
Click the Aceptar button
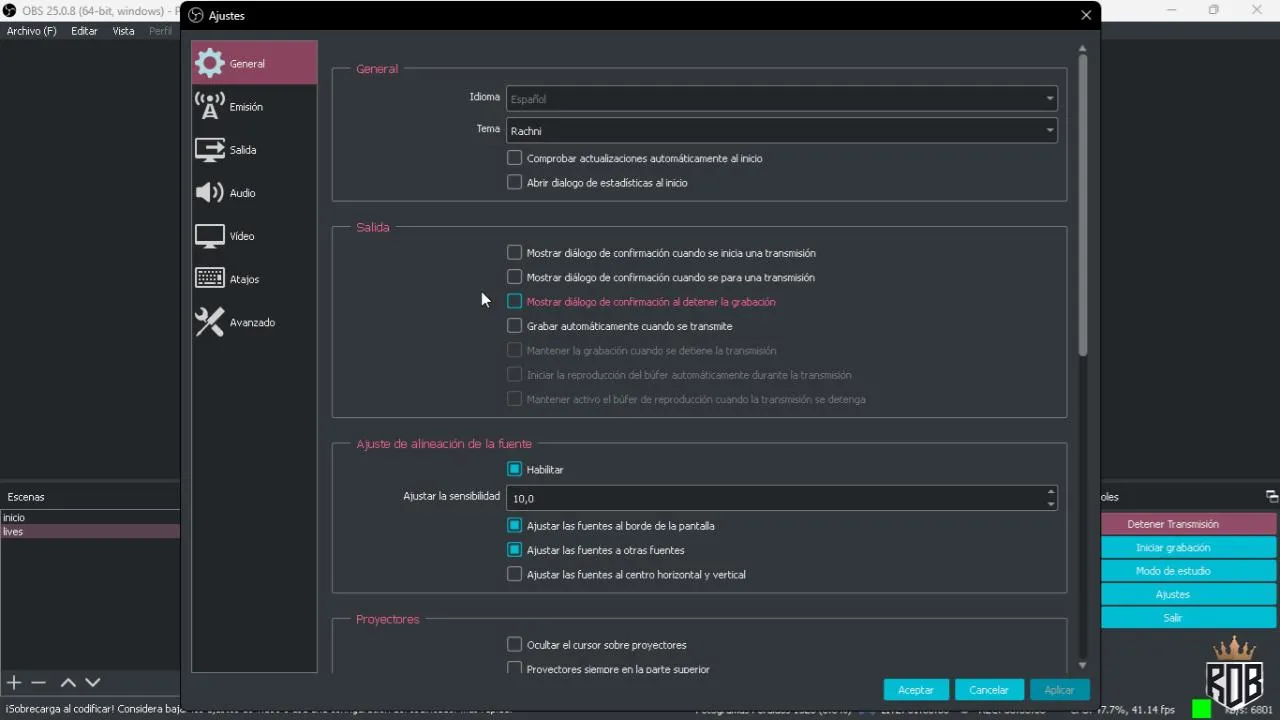click(916, 690)
